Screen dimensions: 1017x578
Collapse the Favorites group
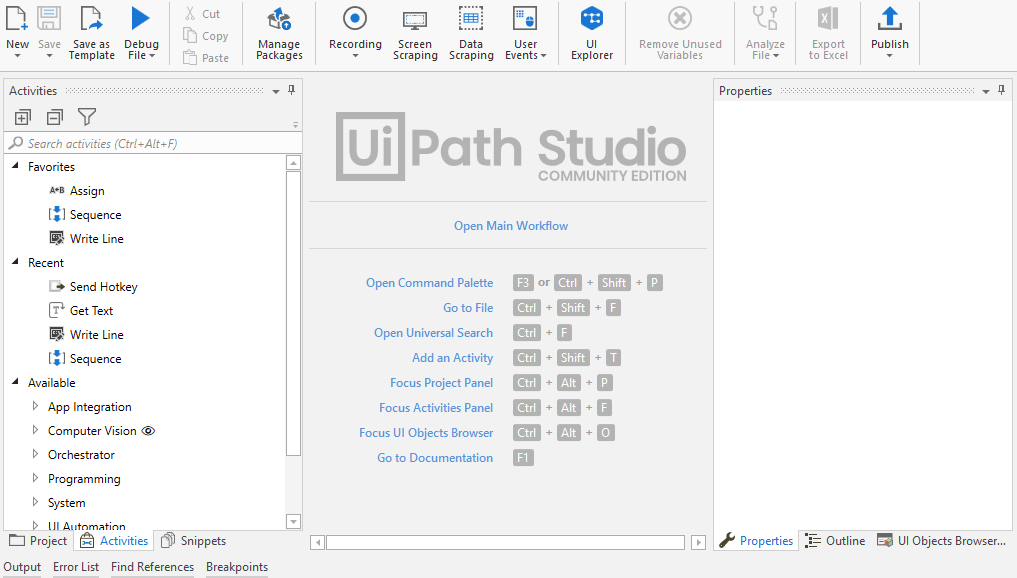[16, 166]
